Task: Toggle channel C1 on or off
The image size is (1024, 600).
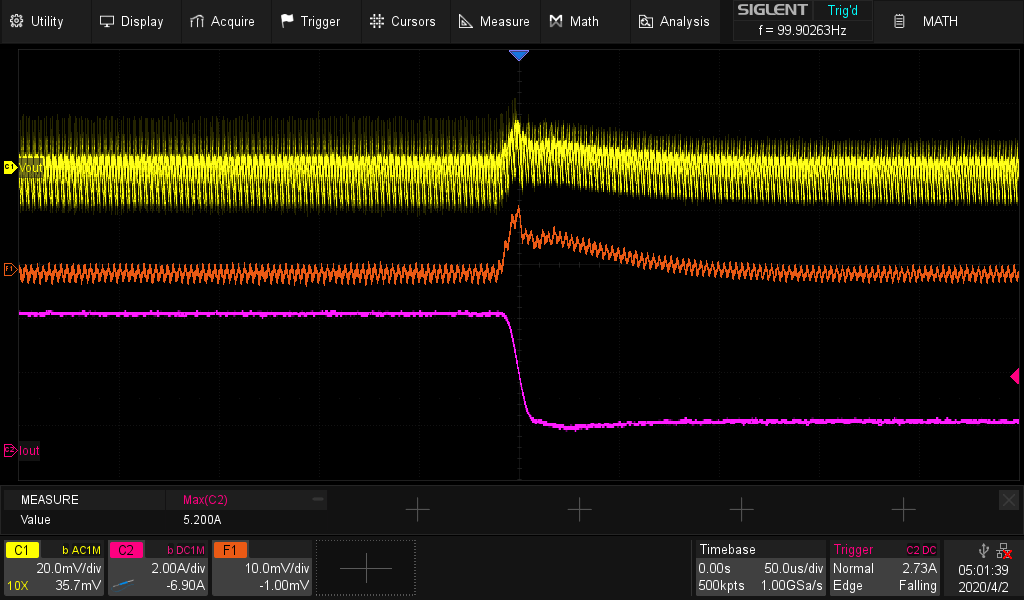Action: tap(22, 549)
